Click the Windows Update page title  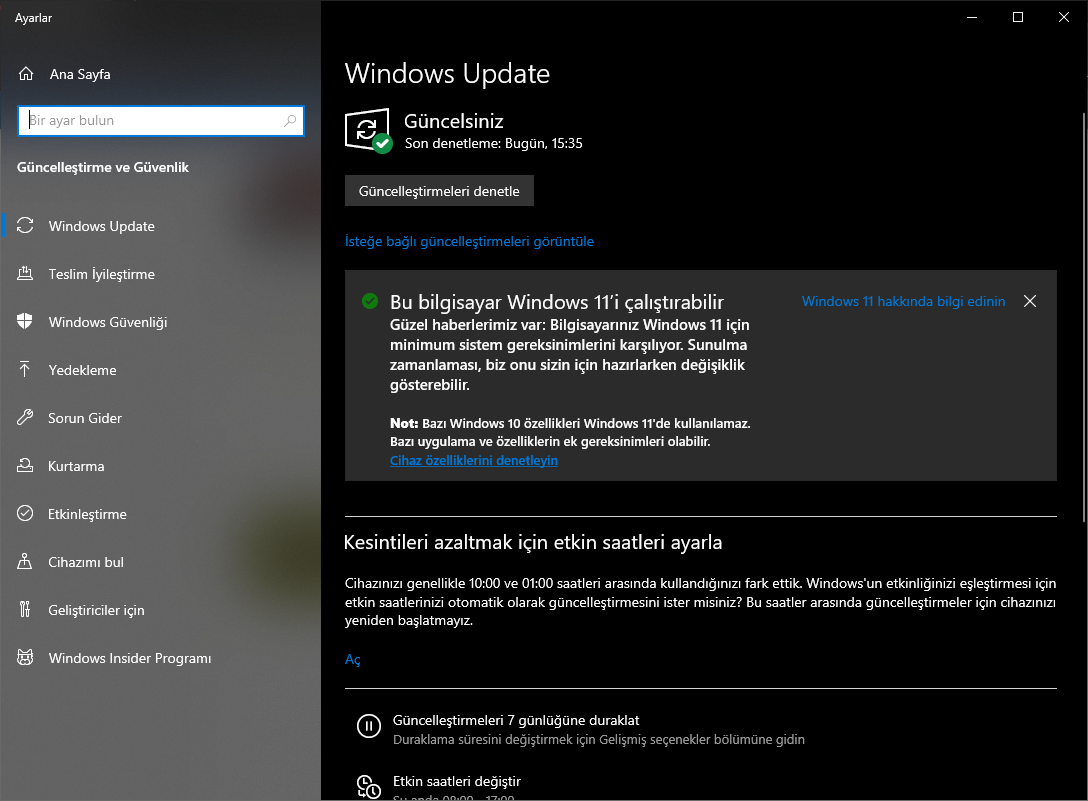[447, 74]
